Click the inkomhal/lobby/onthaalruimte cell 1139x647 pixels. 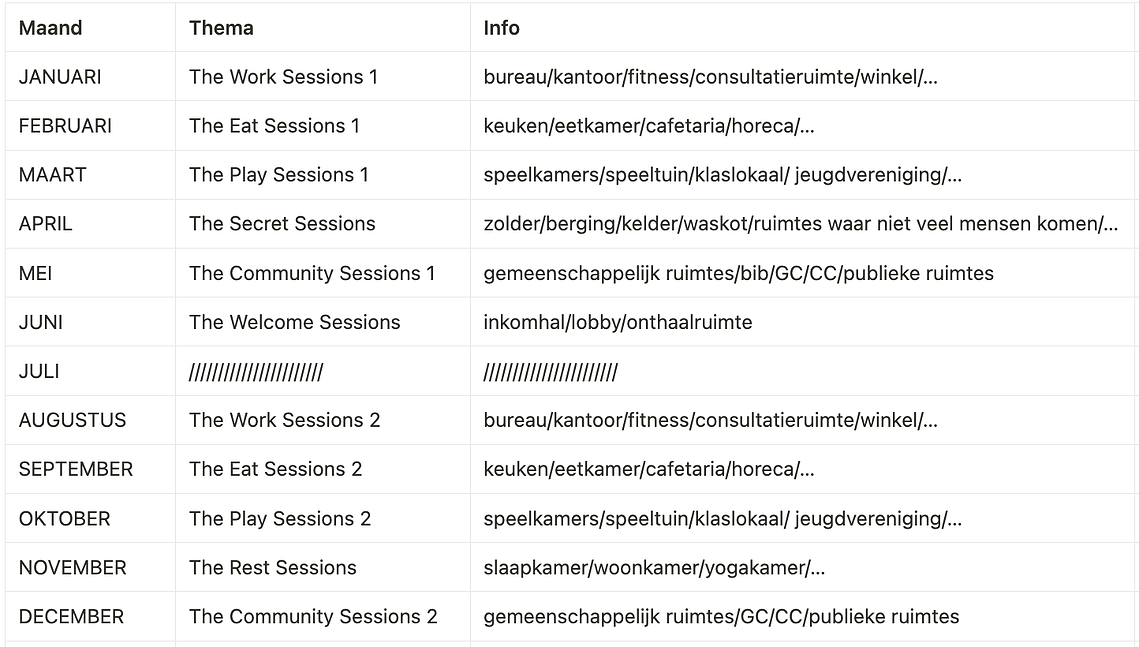point(804,322)
